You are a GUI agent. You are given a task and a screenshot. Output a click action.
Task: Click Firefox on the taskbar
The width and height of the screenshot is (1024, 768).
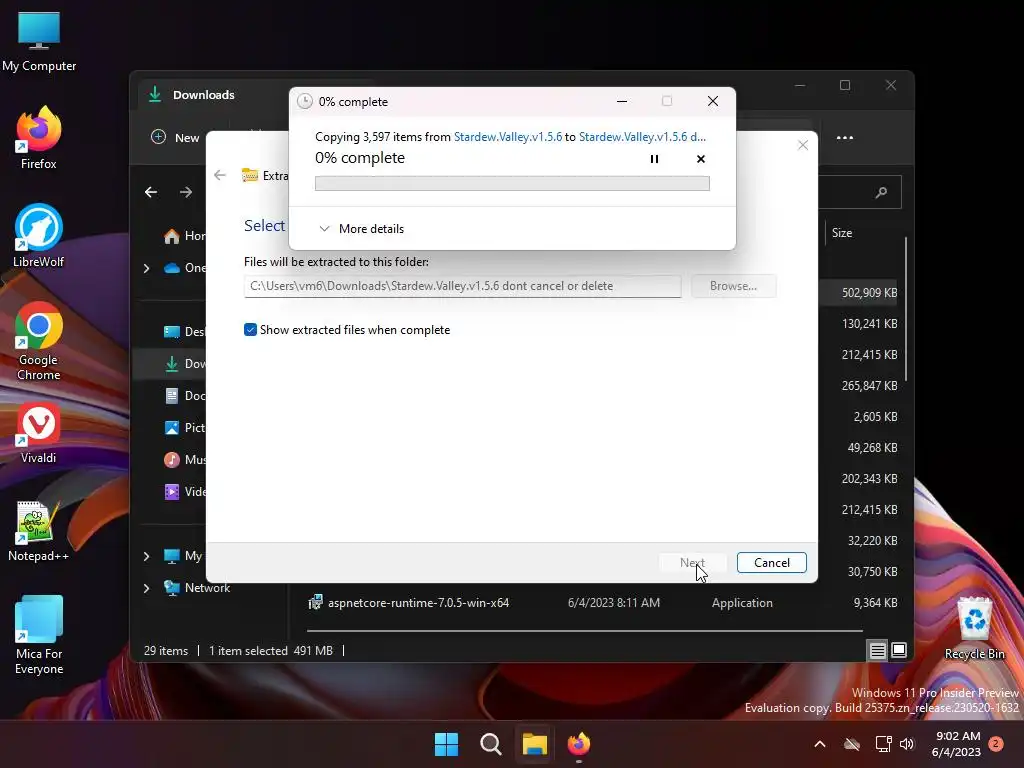pyautogui.click(x=579, y=744)
